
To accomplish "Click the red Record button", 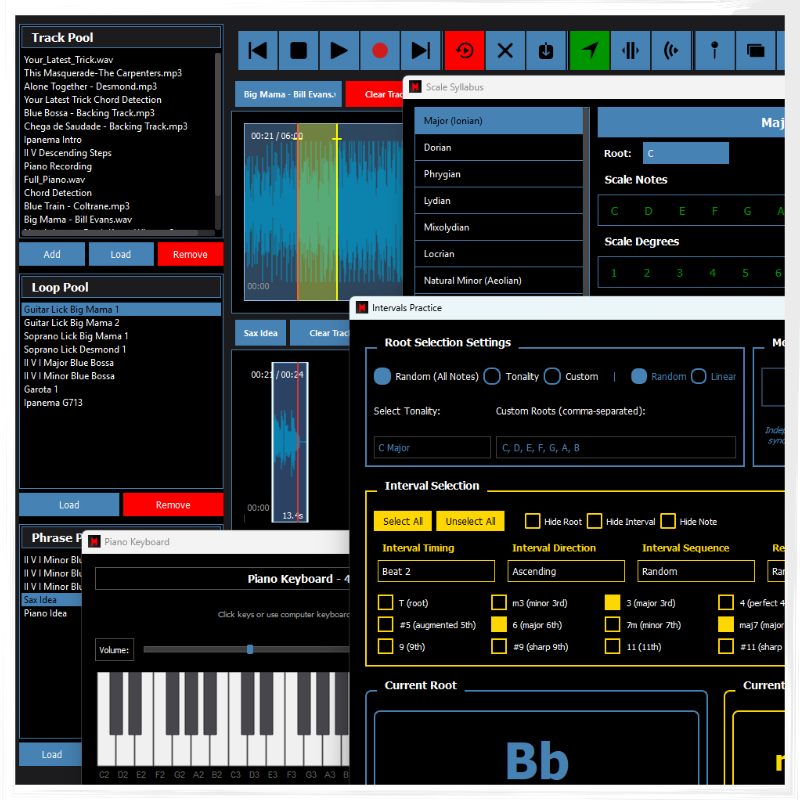I will [380, 49].
